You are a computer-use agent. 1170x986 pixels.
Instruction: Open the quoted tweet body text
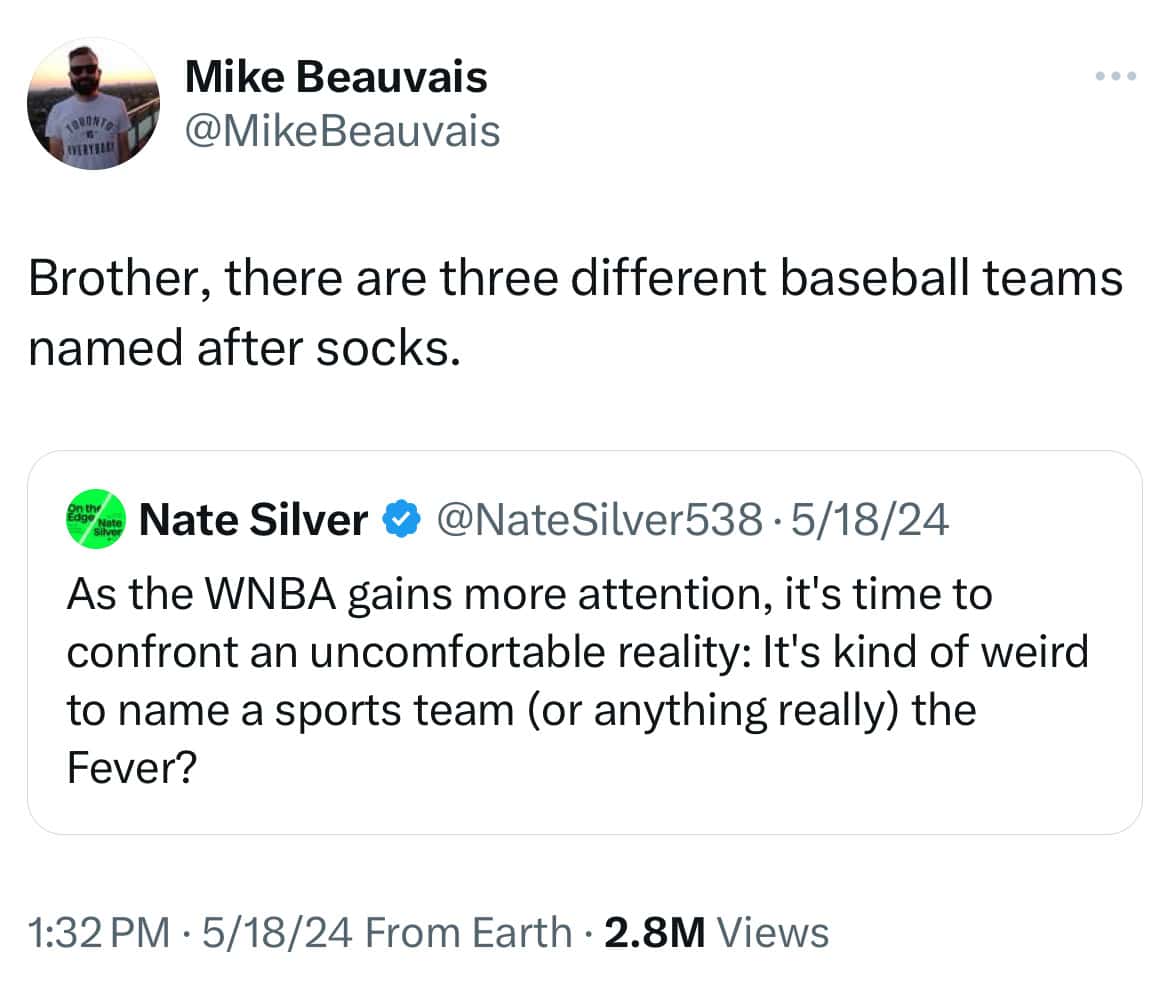tap(575, 680)
